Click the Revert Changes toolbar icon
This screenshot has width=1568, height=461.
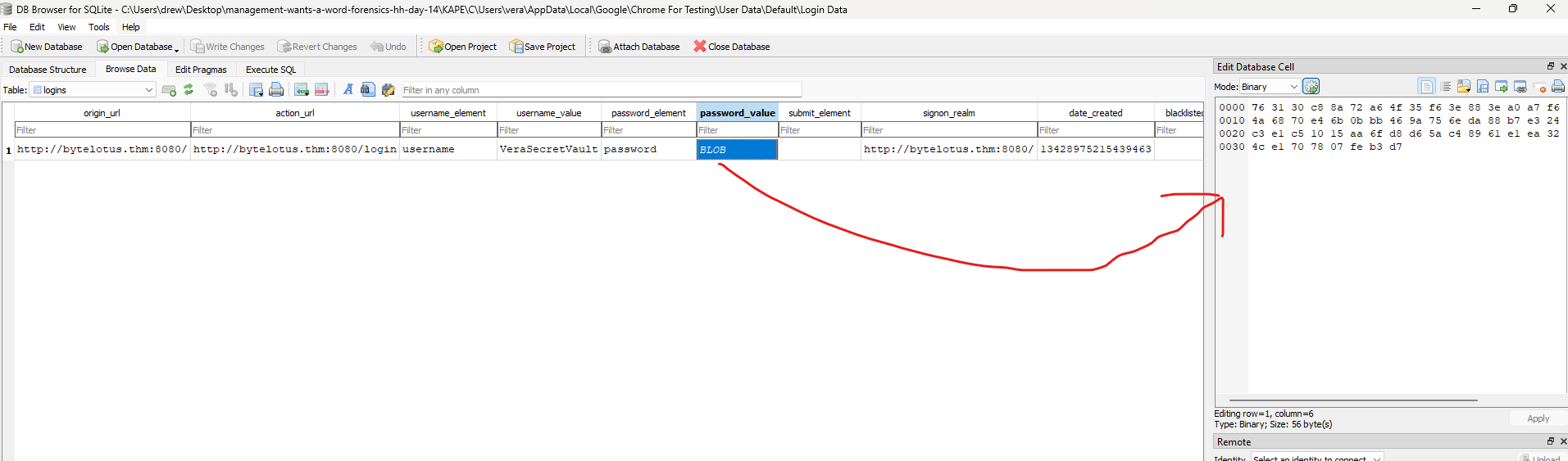coord(284,47)
